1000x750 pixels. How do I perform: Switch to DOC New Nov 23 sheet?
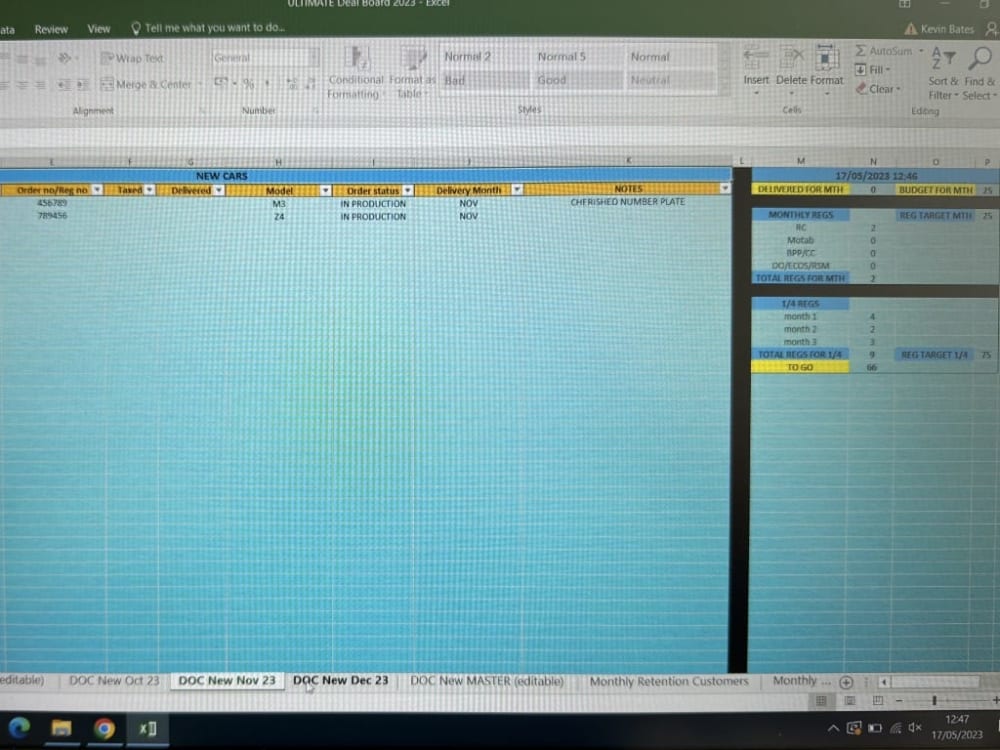click(x=226, y=680)
